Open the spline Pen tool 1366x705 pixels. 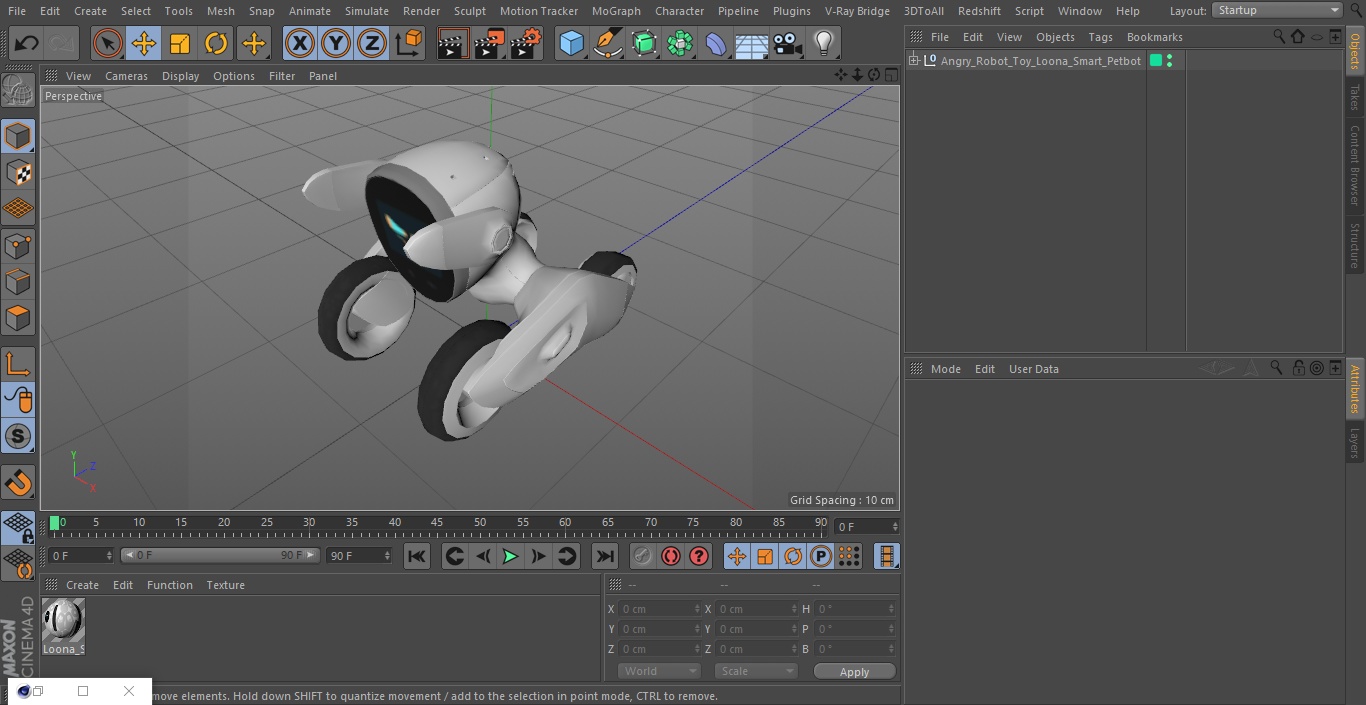click(607, 43)
